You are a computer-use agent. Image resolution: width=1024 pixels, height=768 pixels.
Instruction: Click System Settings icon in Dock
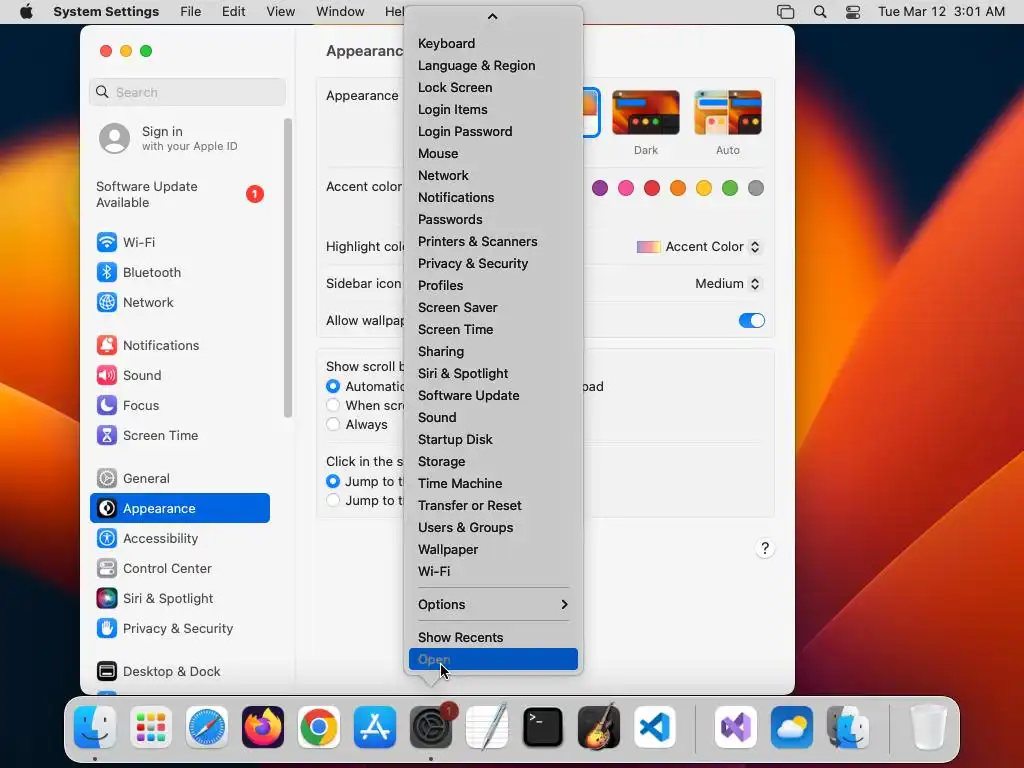431,727
